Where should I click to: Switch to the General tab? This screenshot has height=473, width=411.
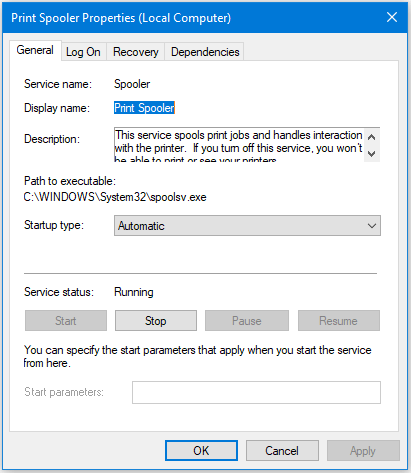tap(35, 50)
